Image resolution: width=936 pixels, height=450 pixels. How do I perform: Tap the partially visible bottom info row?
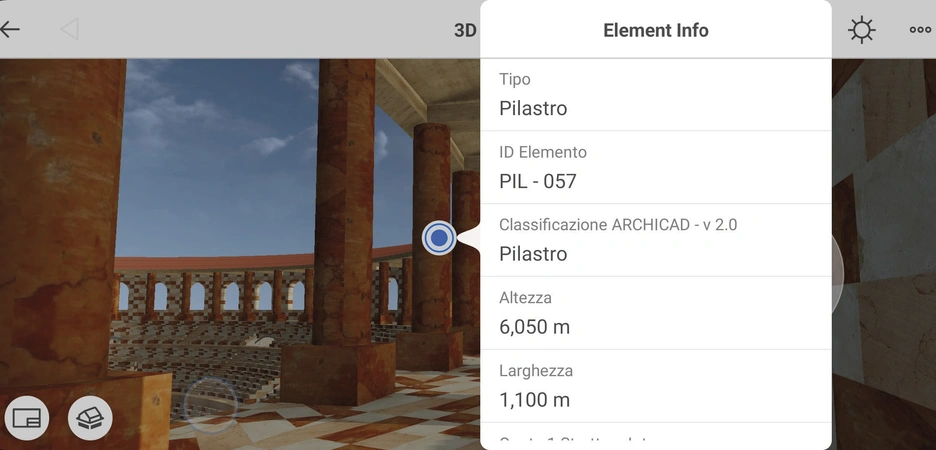coord(655,436)
